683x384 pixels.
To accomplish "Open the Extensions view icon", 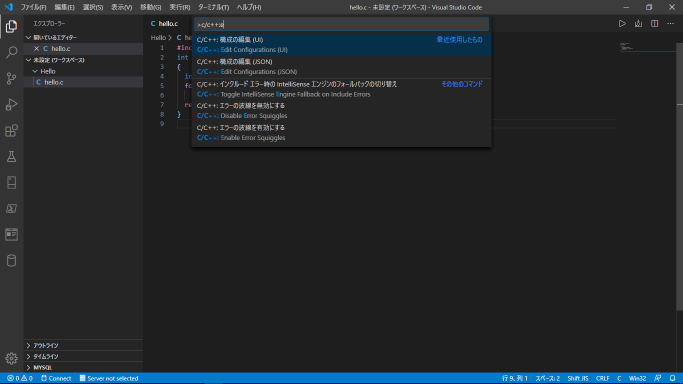I will (x=11, y=131).
